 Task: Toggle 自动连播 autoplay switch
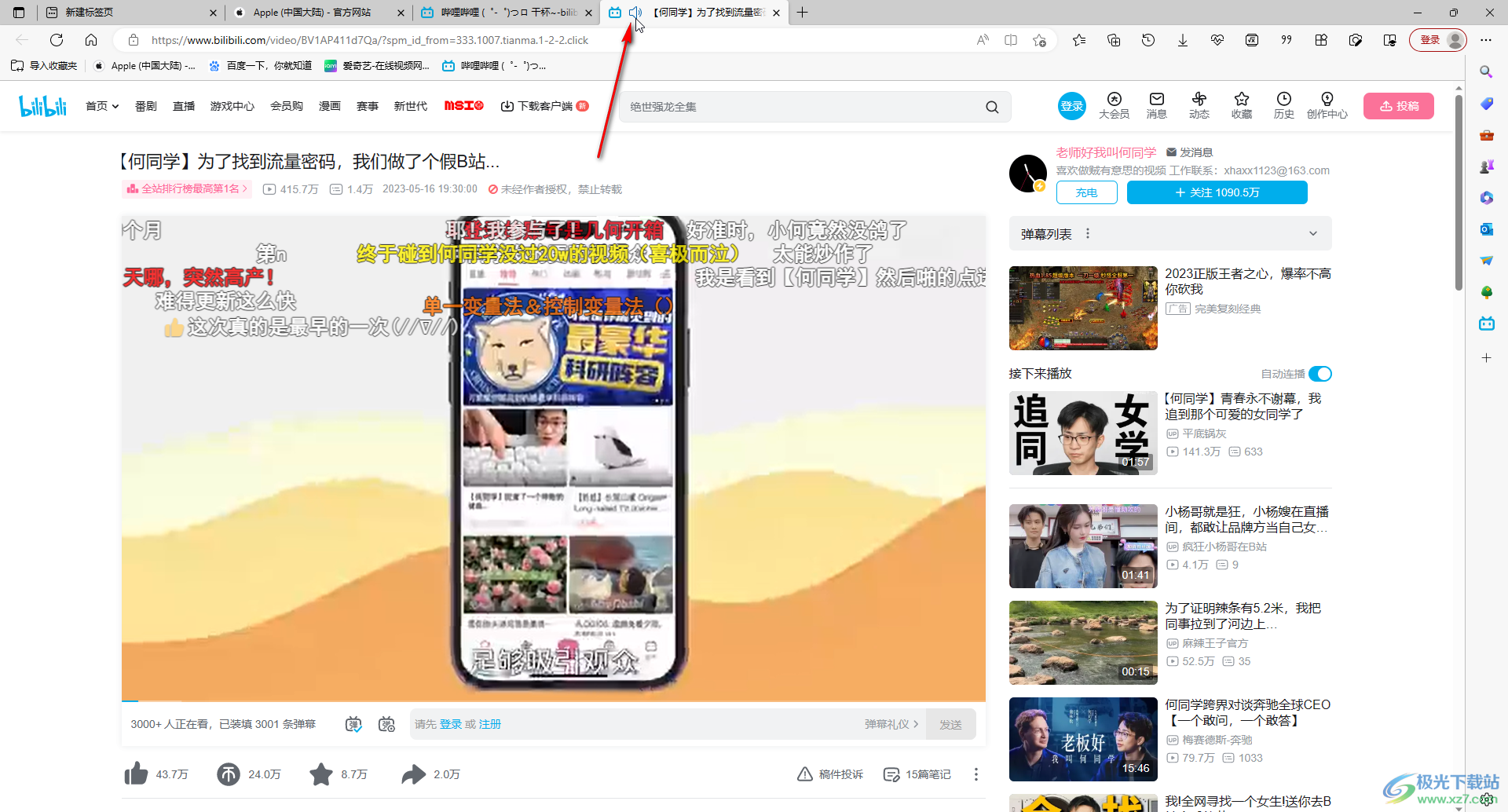pyautogui.click(x=1320, y=374)
